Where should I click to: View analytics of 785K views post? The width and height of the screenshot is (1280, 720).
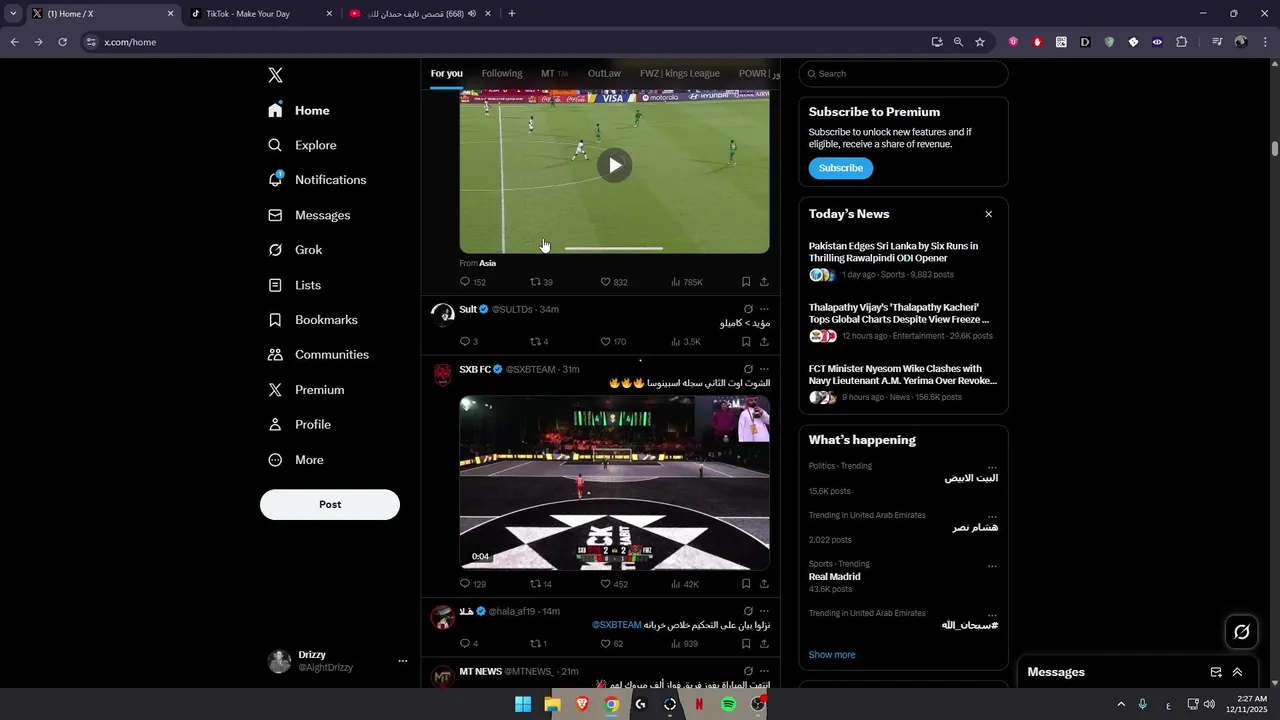pyautogui.click(x=686, y=282)
